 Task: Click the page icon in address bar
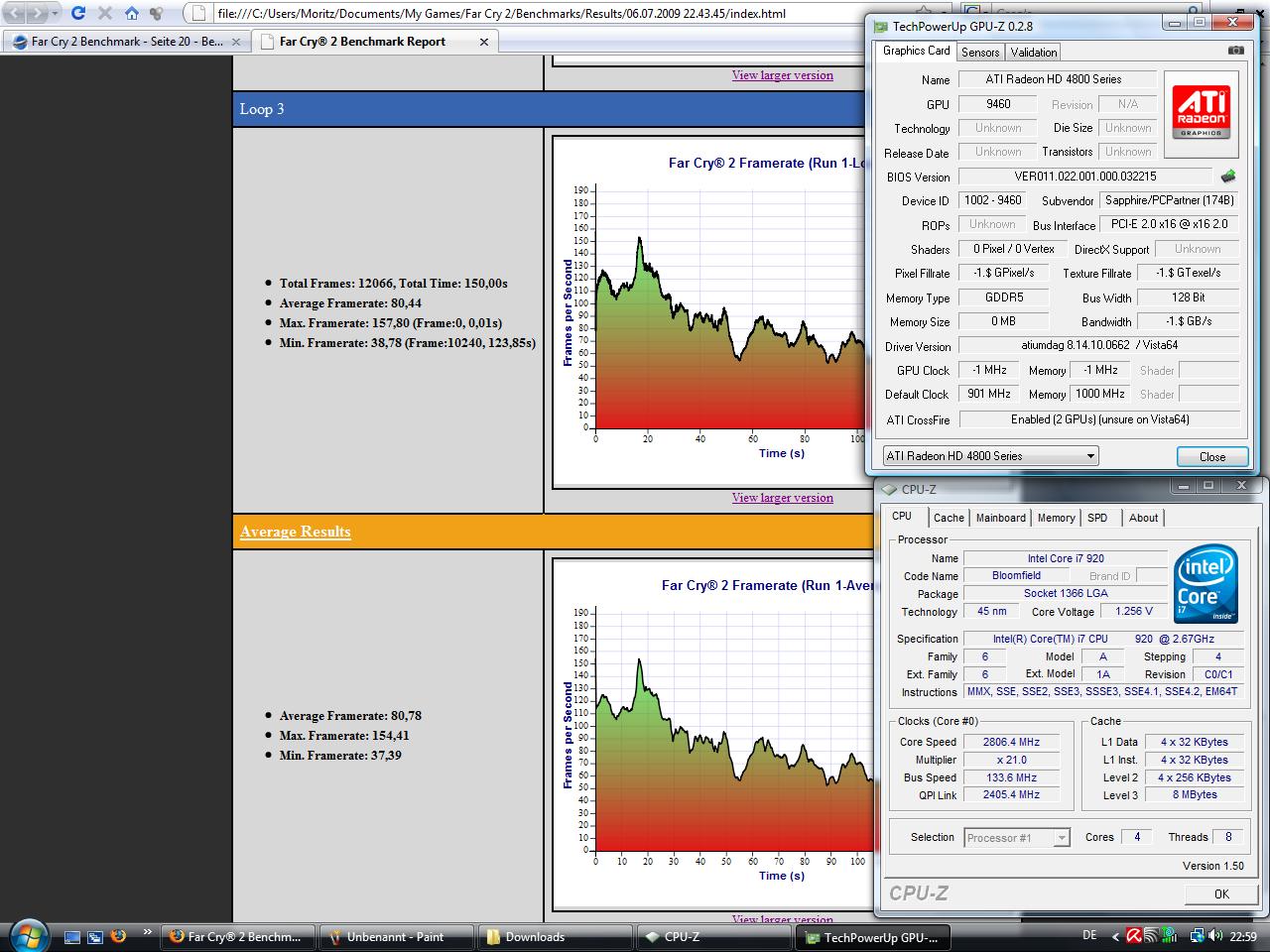[x=199, y=14]
